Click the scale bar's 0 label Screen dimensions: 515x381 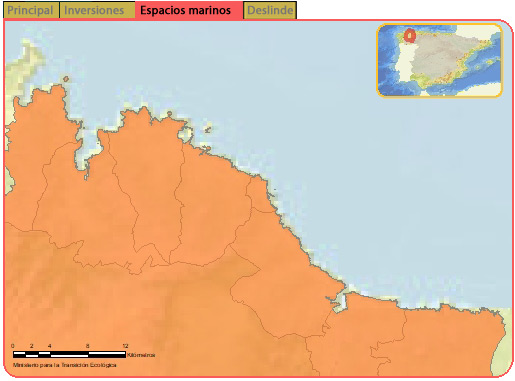[x=13, y=346]
